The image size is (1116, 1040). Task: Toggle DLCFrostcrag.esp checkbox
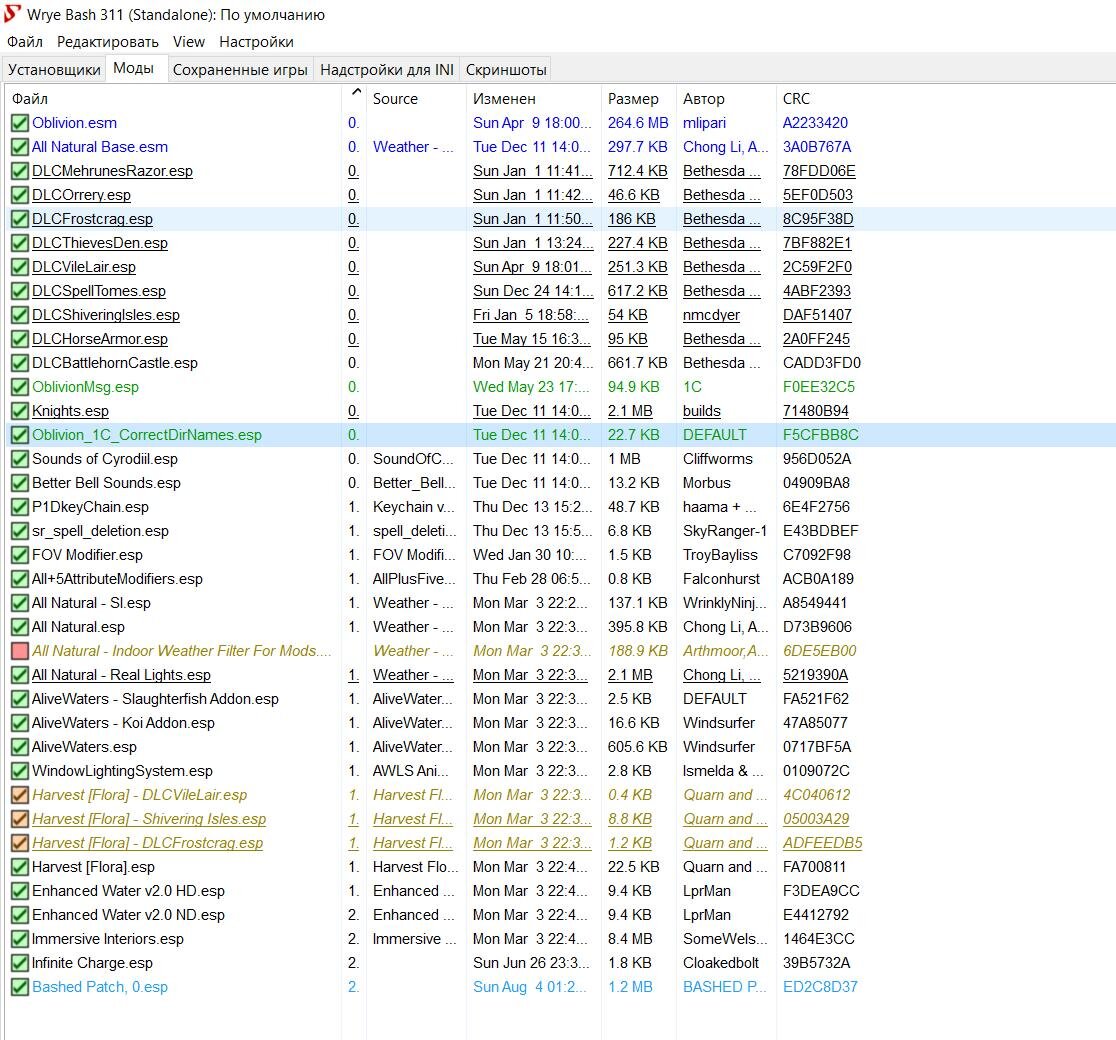(20, 219)
